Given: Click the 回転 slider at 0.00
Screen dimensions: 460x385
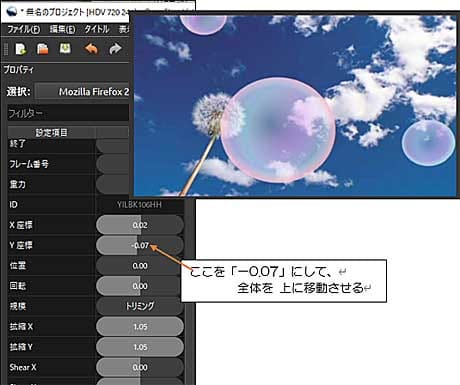Looking at the screenshot, I should click(x=140, y=286).
